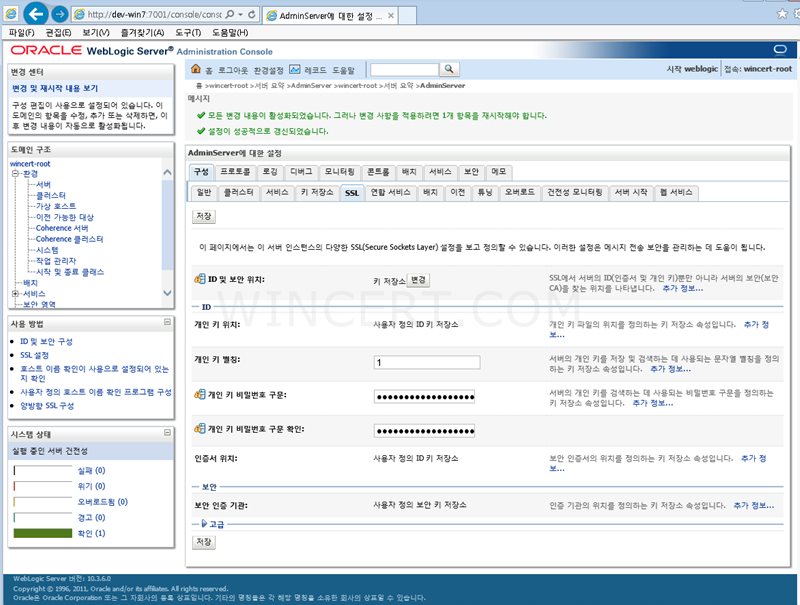
Task: Switch to the 프로토콜 tab
Action: tap(235, 172)
